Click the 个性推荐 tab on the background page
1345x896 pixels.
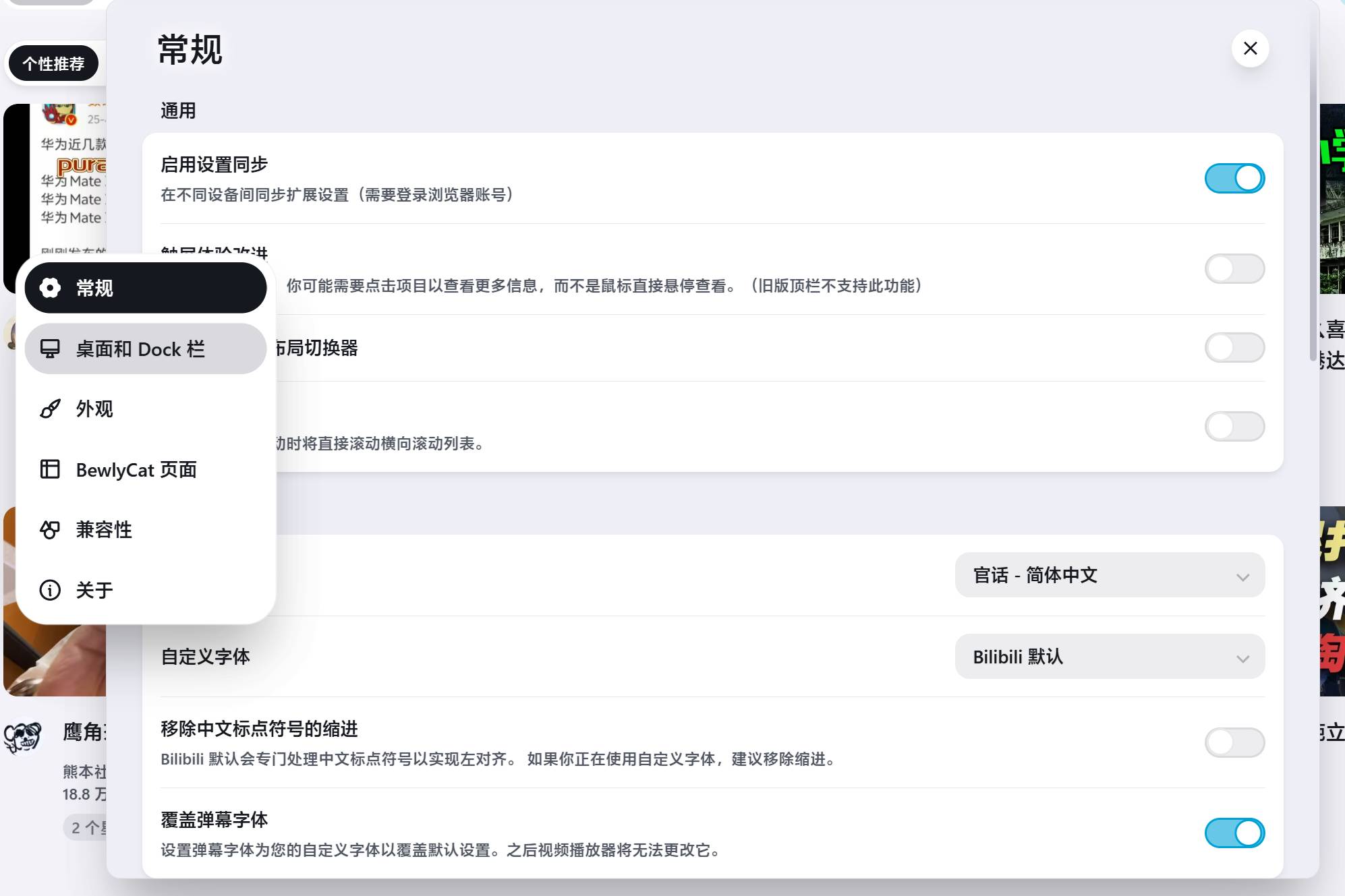tap(53, 63)
